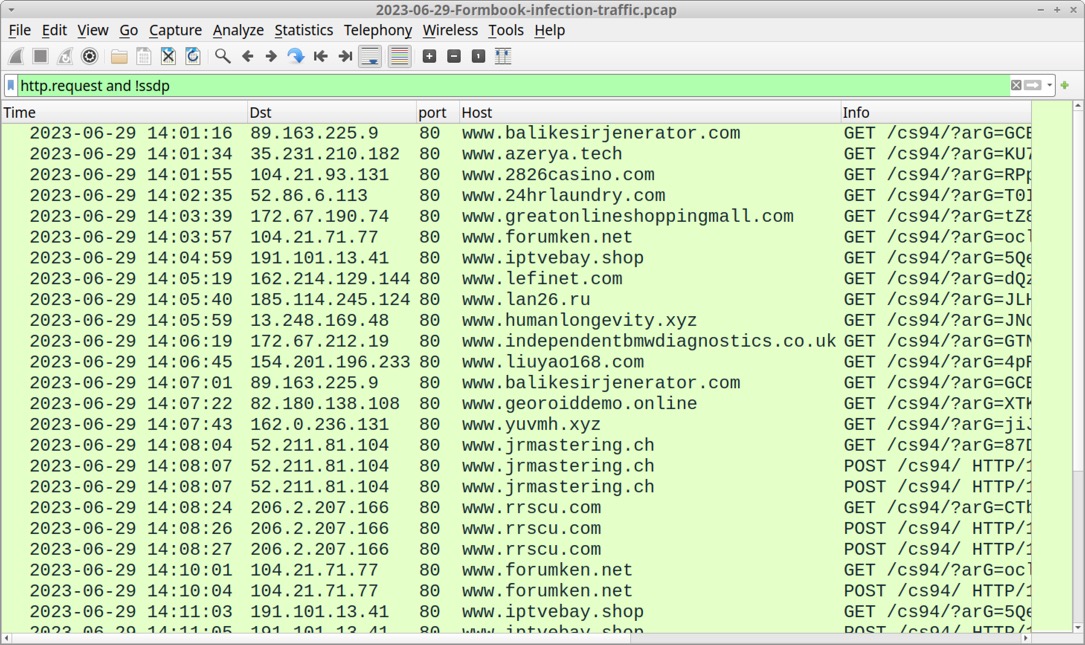Select the 14:04:59 www.iptvebay.shop row
The width and height of the screenshot is (1085, 645).
[x=516, y=257]
